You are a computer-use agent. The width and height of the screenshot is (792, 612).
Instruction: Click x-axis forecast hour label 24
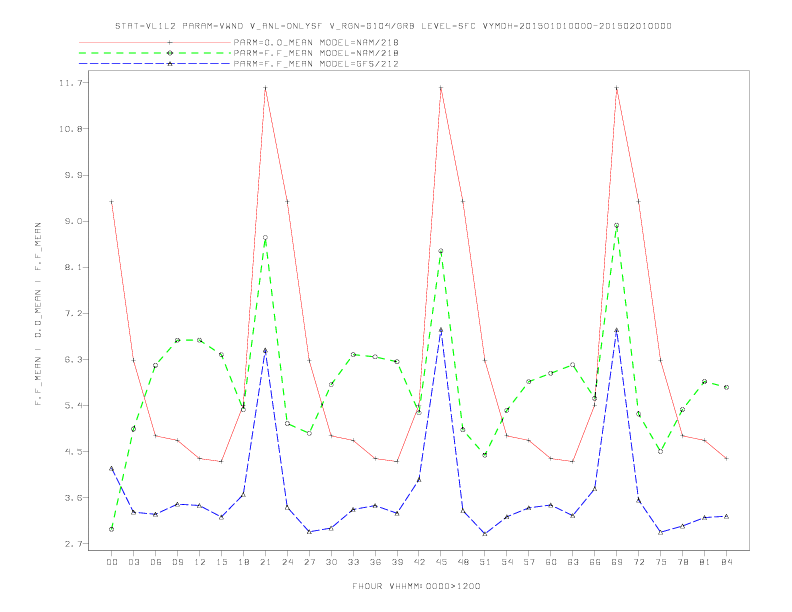tap(287, 562)
